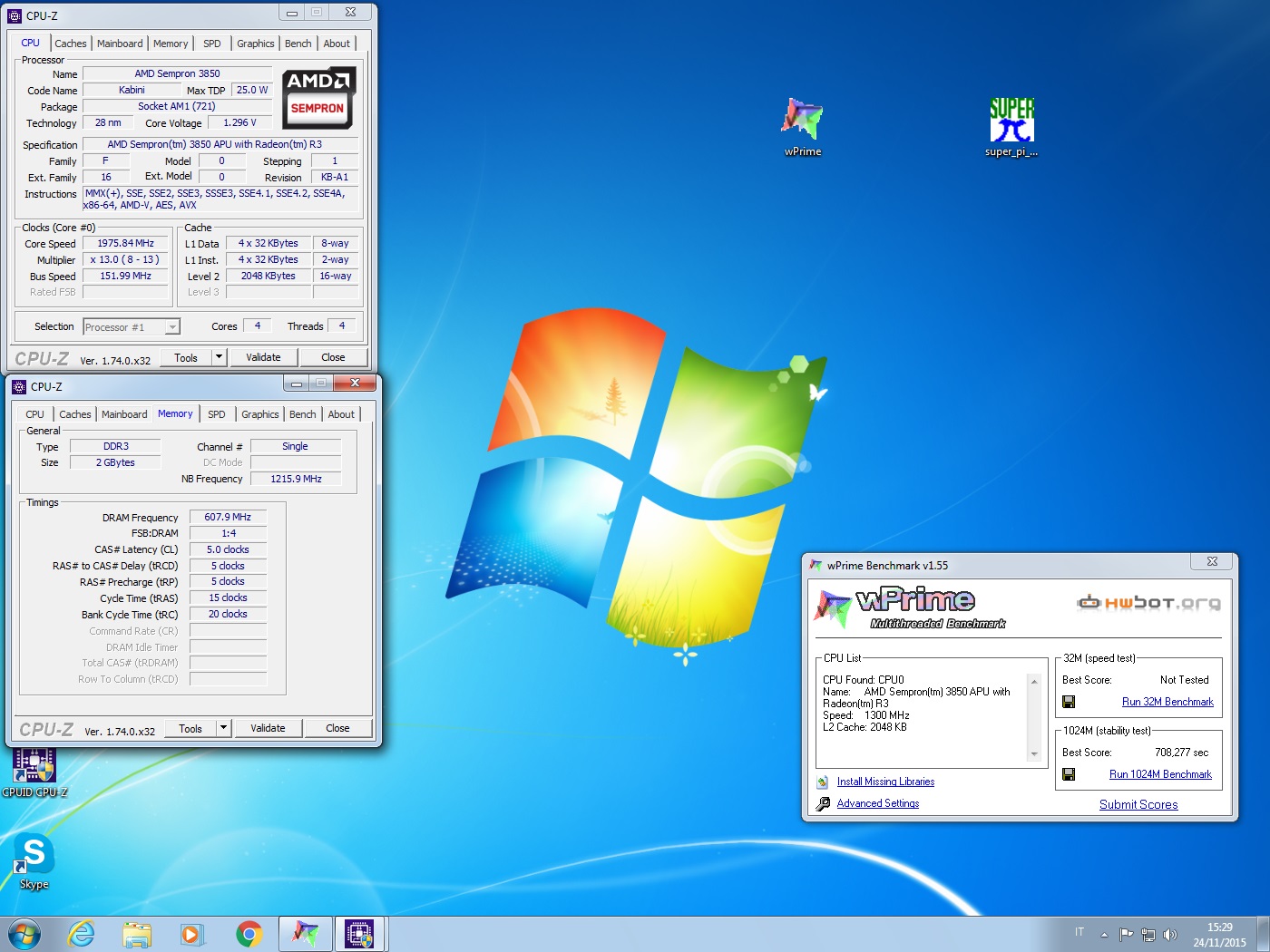The image size is (1270, 952).
Task: Click the save icon for 1024M score
Action: click(1069, 774)
